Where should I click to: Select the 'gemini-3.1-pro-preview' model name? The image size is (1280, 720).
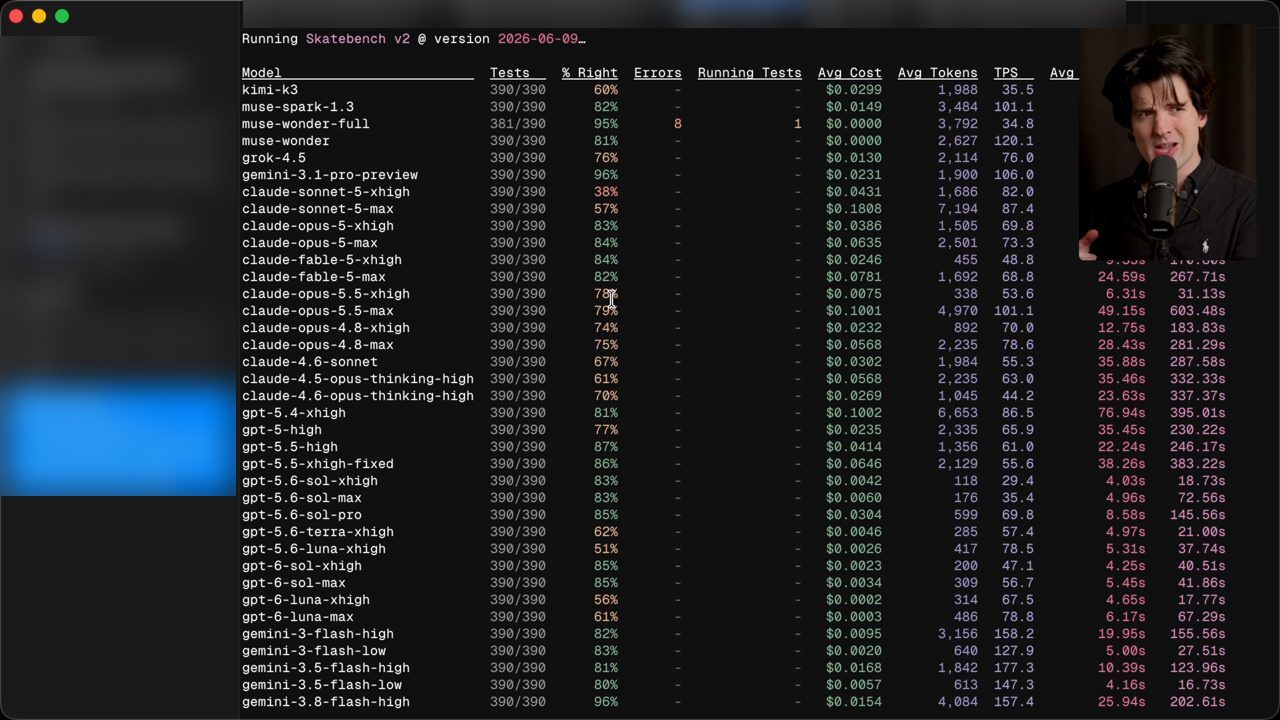330,175
